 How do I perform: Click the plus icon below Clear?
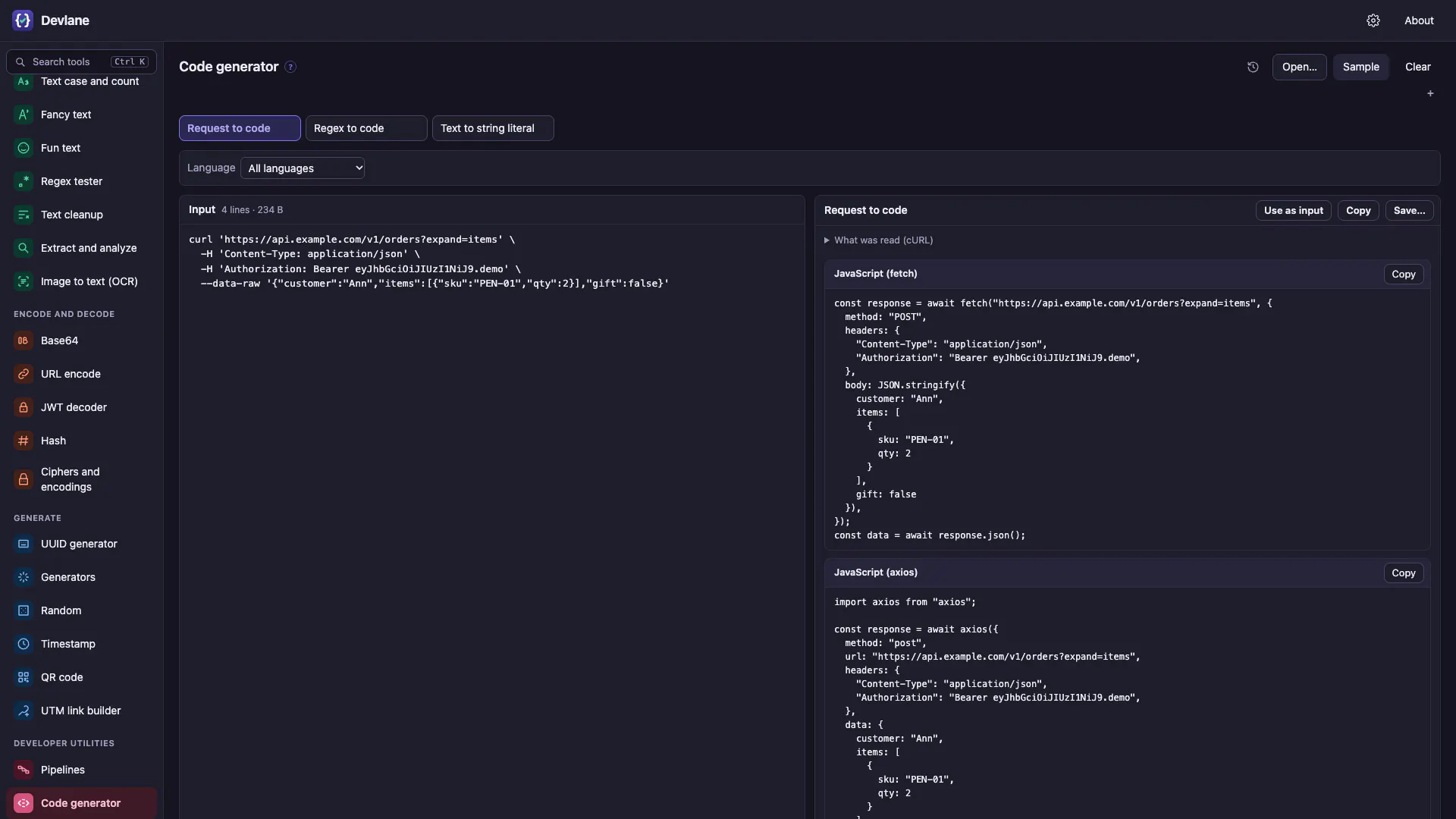click(x=1430, y=93)
